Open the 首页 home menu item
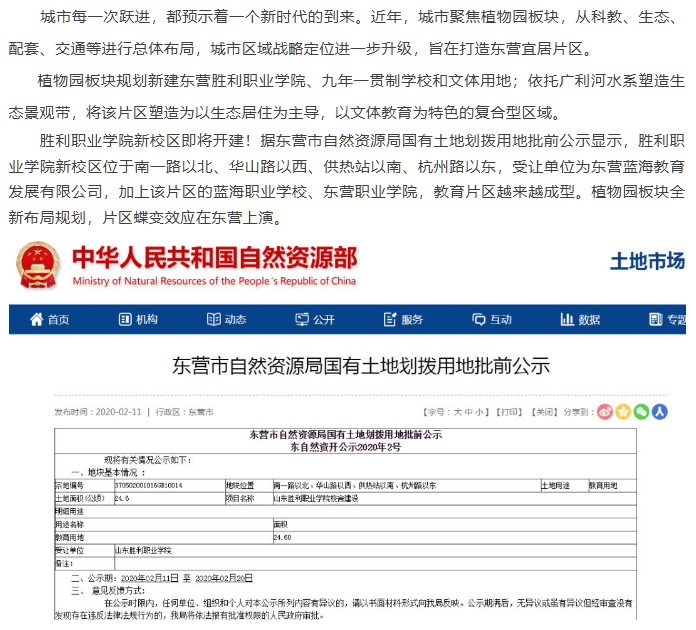Screen dimensions: 696x630 click(49, 319)
